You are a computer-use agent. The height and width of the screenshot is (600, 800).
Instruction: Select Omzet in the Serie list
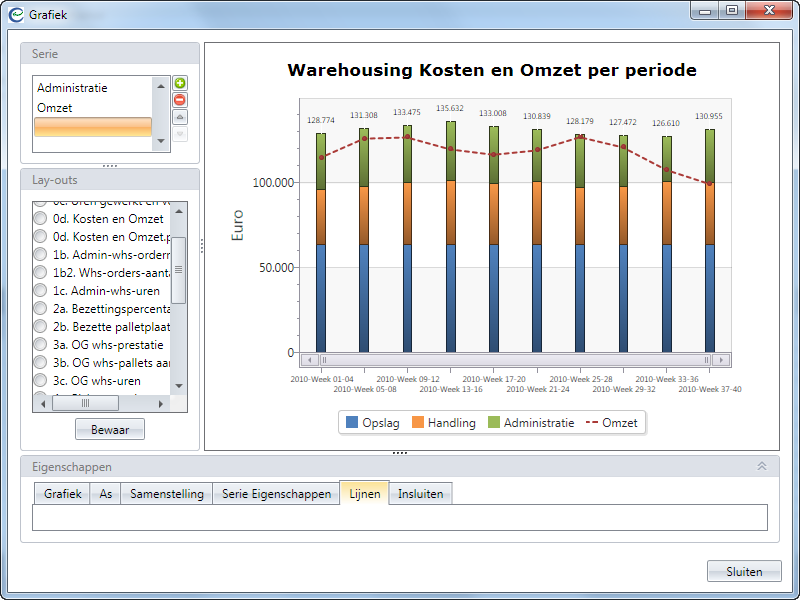tap(55, 108)
